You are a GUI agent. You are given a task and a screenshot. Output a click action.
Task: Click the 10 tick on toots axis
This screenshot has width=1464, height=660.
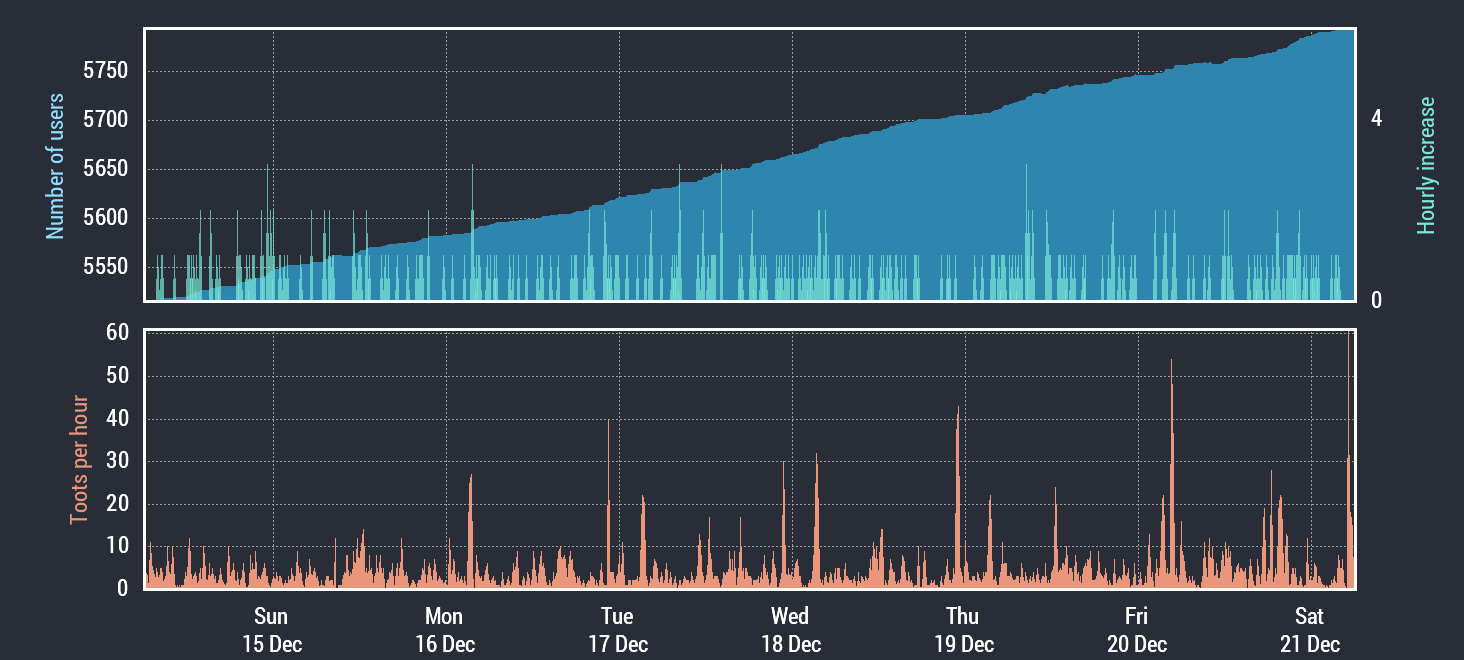[117, 546]
